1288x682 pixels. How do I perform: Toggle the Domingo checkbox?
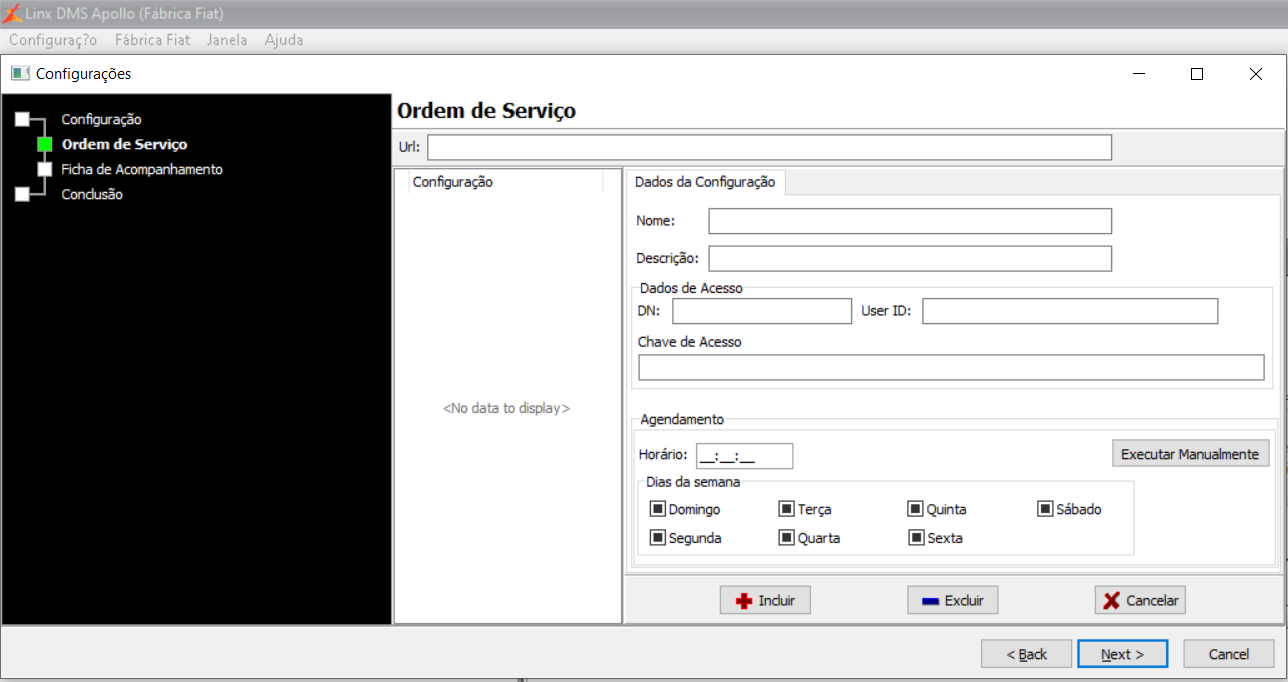[658, 509]
